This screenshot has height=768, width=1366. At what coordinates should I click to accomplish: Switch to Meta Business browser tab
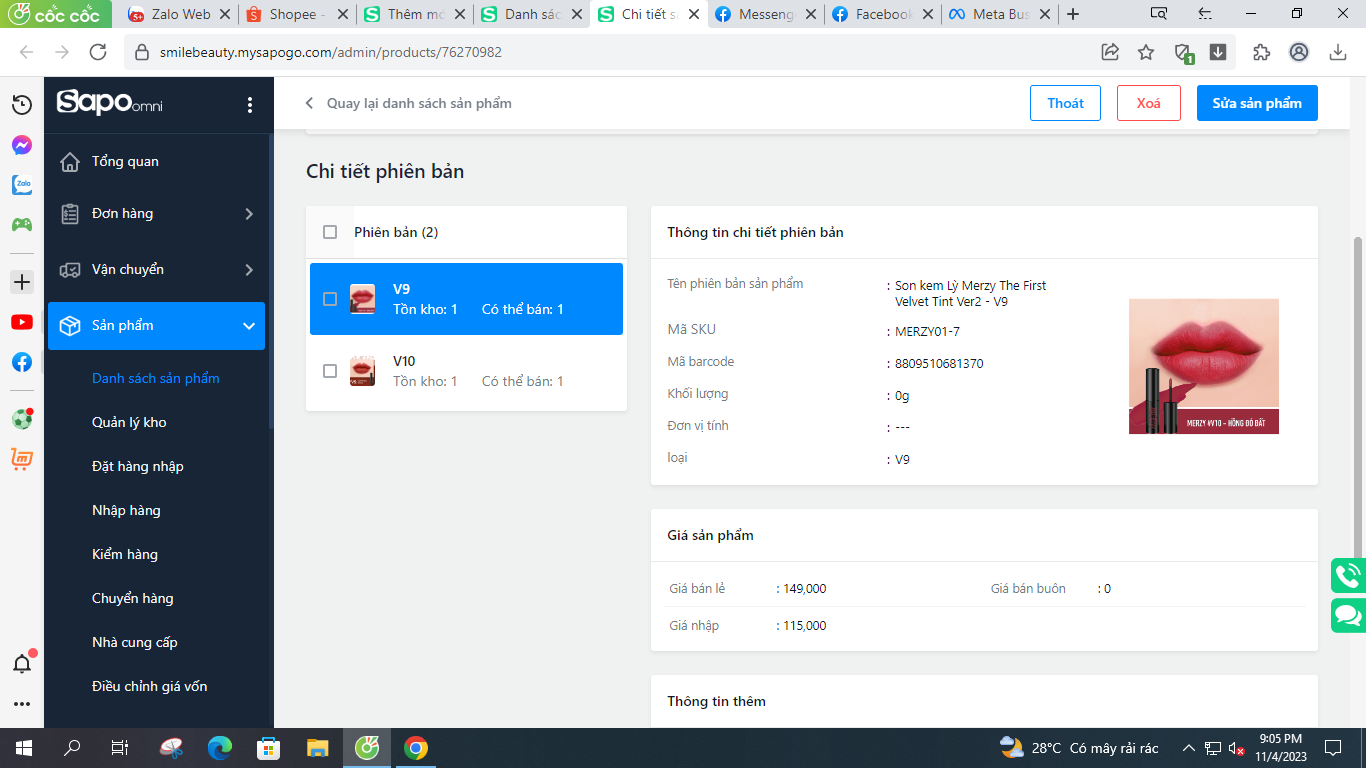pyautogui.click(x=999, y=14)
